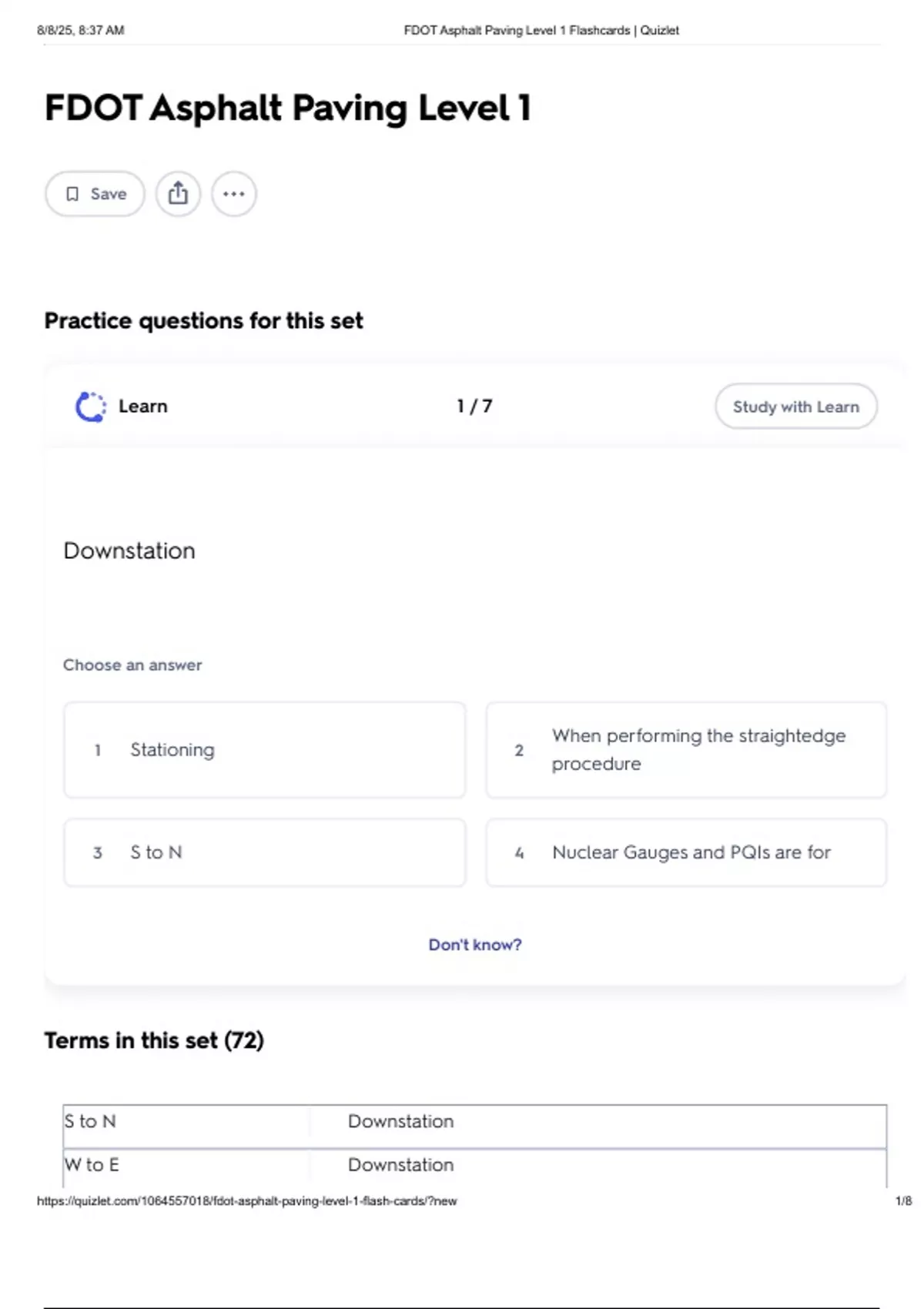This screenshot has height=1309, width=924.
Task: Select the W to E term row
Action: click(474, 1168)
